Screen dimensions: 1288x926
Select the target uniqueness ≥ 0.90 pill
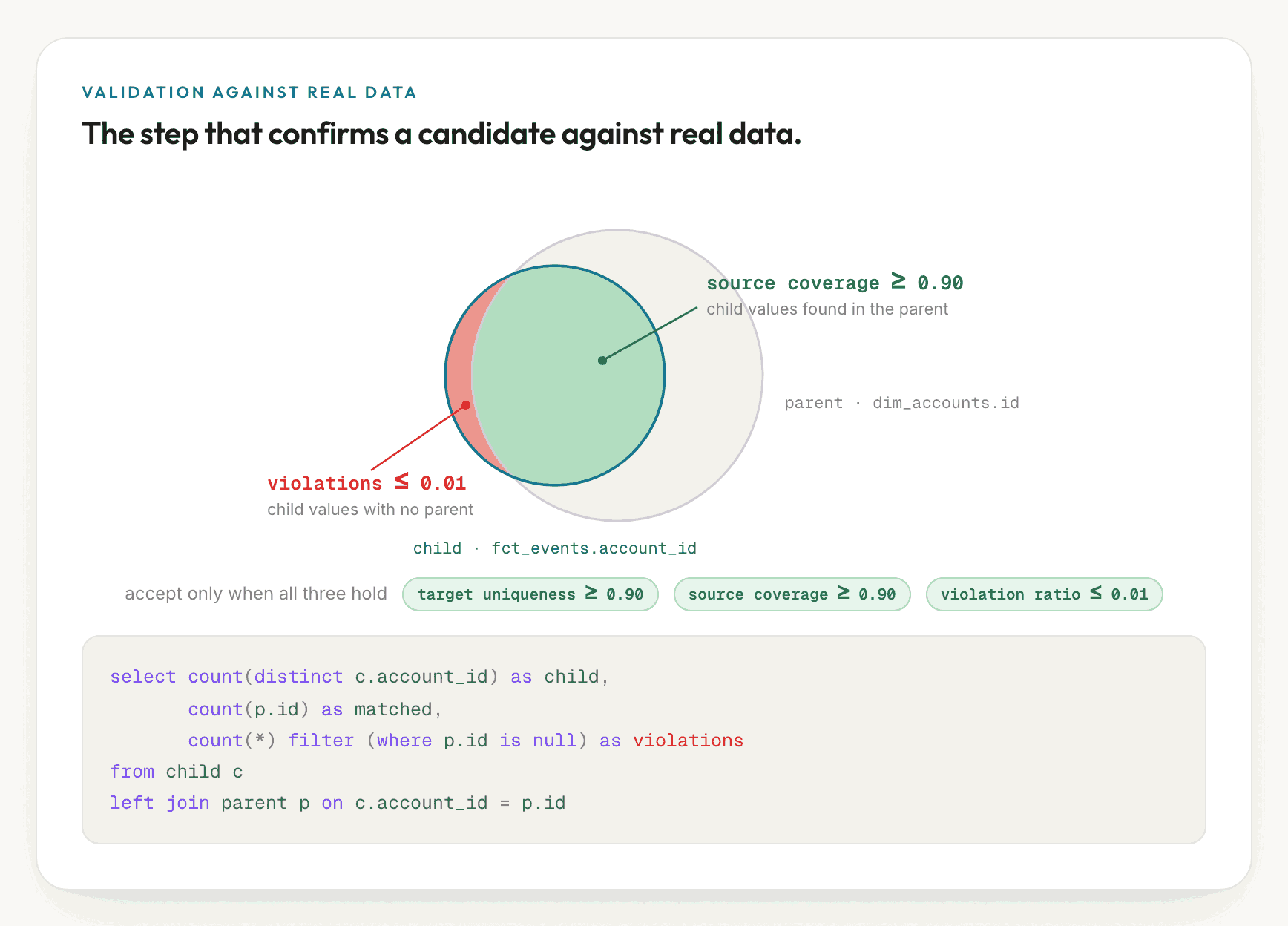click(530, 594)
